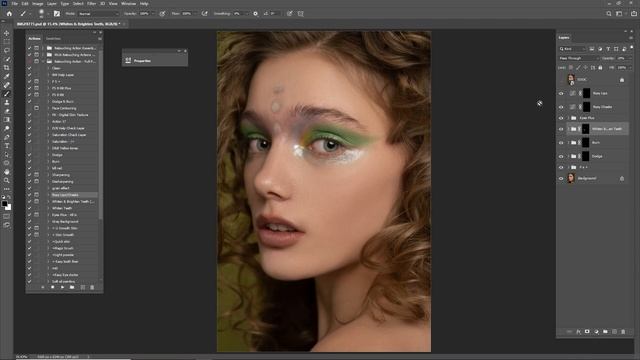Click the lock all icon in Layers panel

pyautogui.click(x=600, y=68)
